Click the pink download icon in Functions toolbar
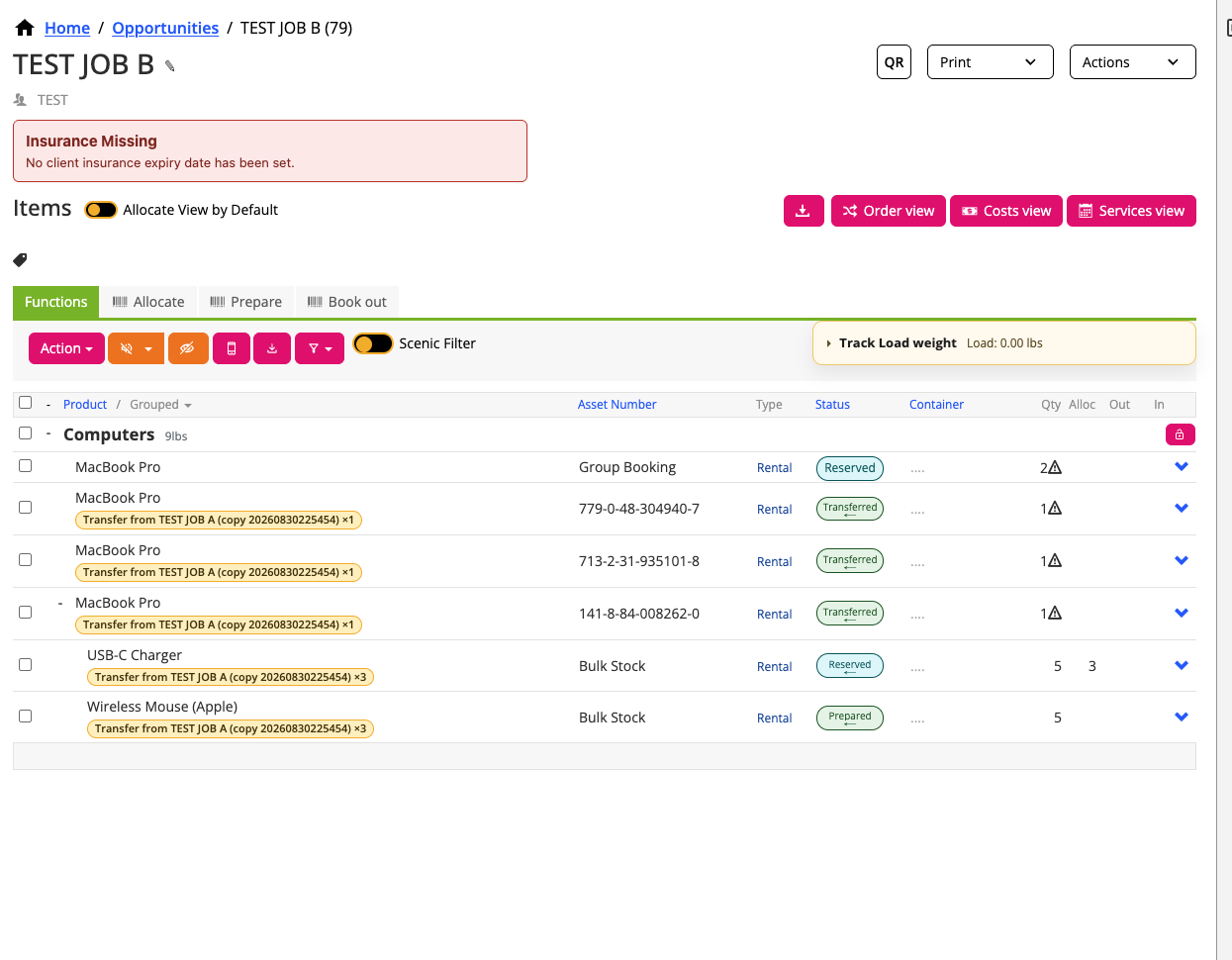The width and height of the screenshot is (1232, 960). 272,348
